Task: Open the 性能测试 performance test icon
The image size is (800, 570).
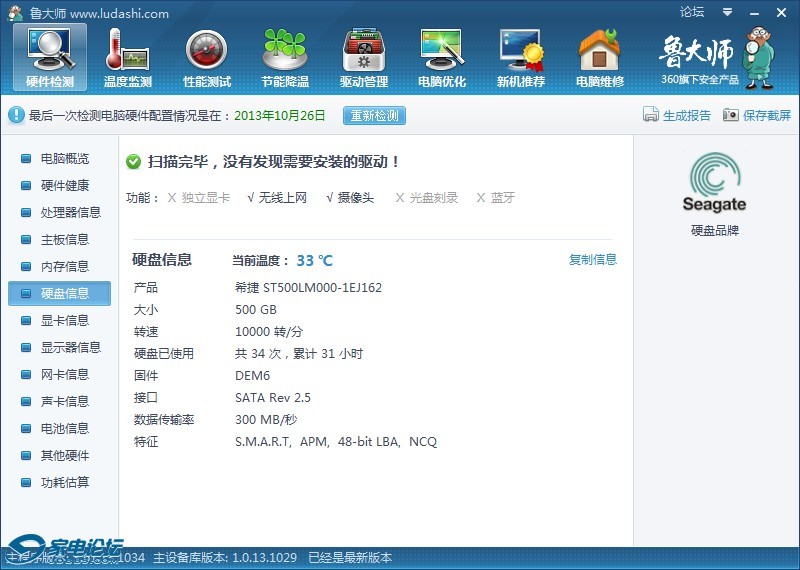Action: click(207, 57)
